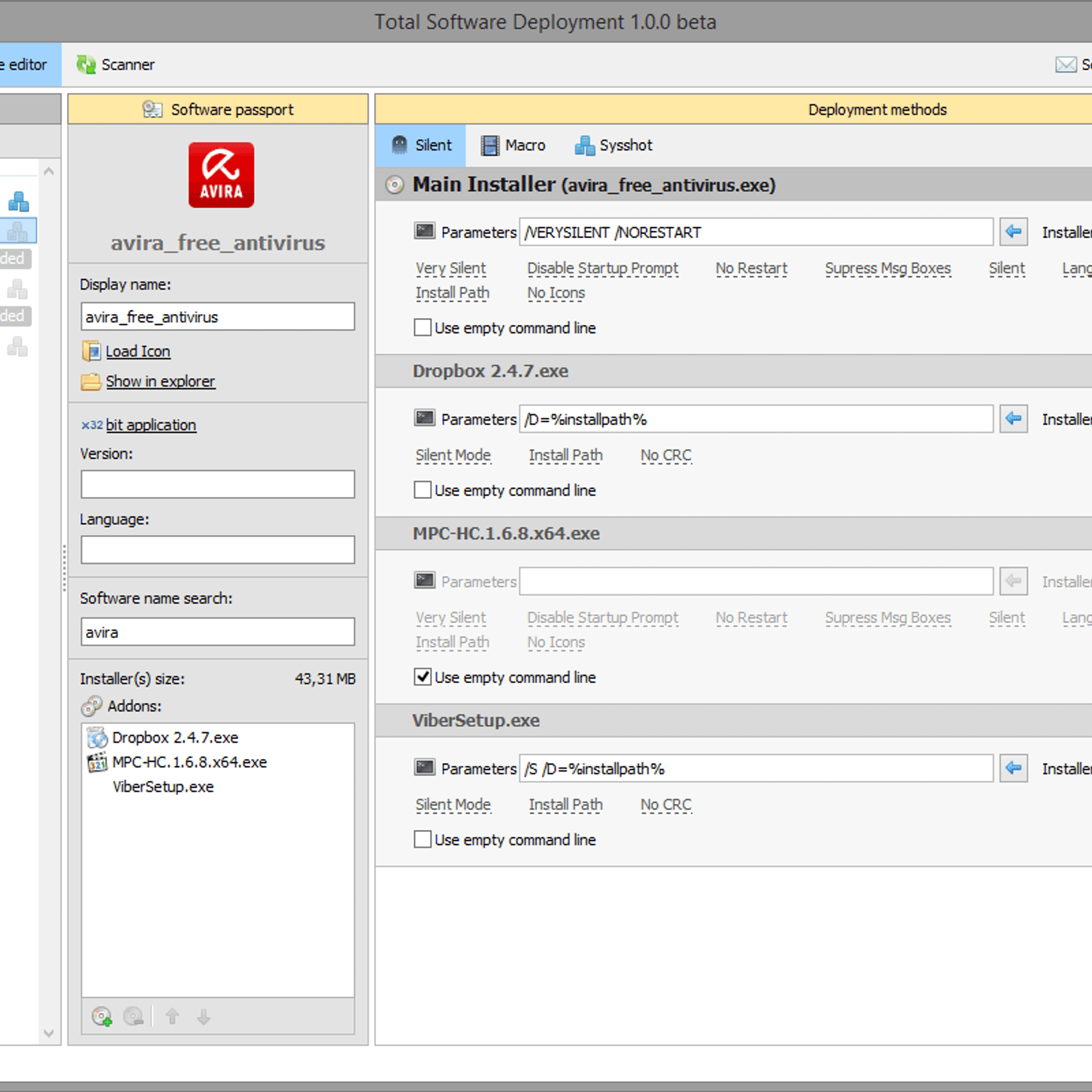Click the Main Installer blue arrow button
The width and height of the screenshot is (1092, 1092).
(1014, 232)
